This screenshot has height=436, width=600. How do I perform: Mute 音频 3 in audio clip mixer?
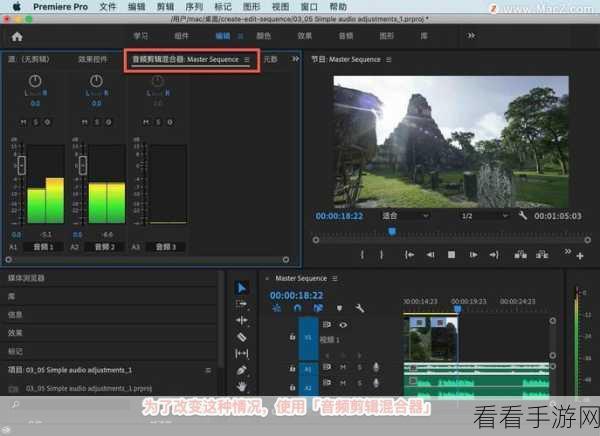[146, 122]
